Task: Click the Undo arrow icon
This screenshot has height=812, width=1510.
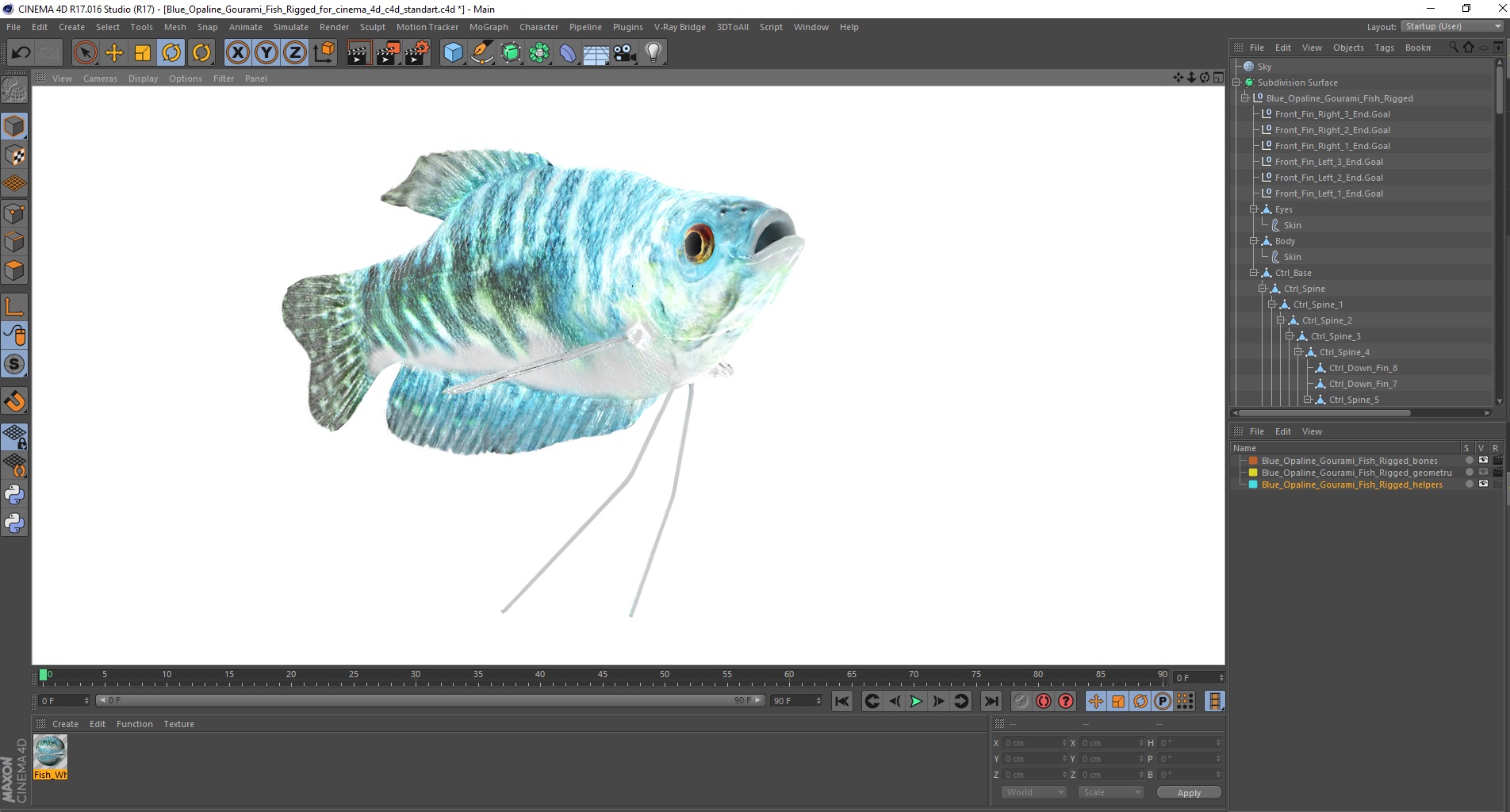Action: [x=21, y=53]
